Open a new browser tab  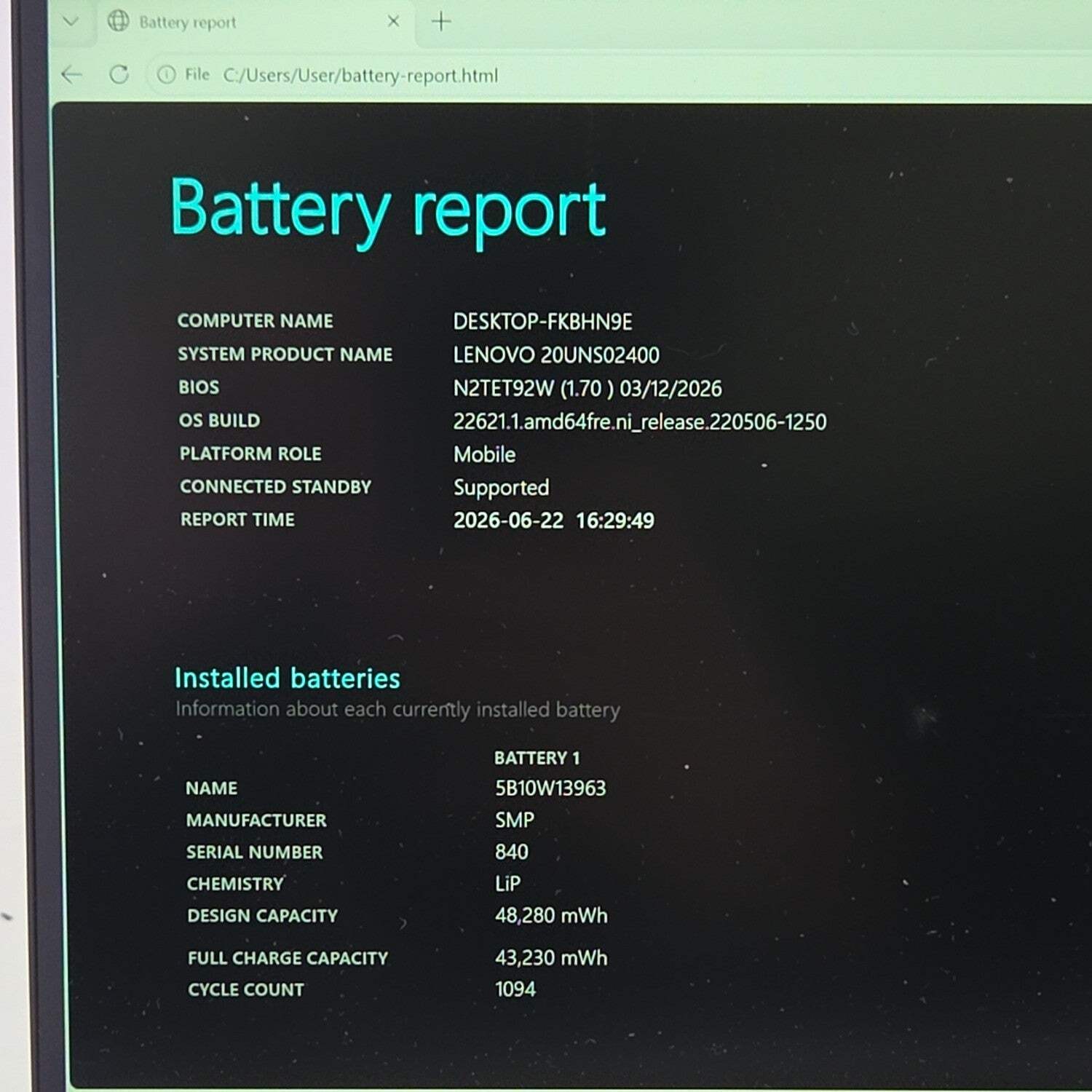pos(441,22)
